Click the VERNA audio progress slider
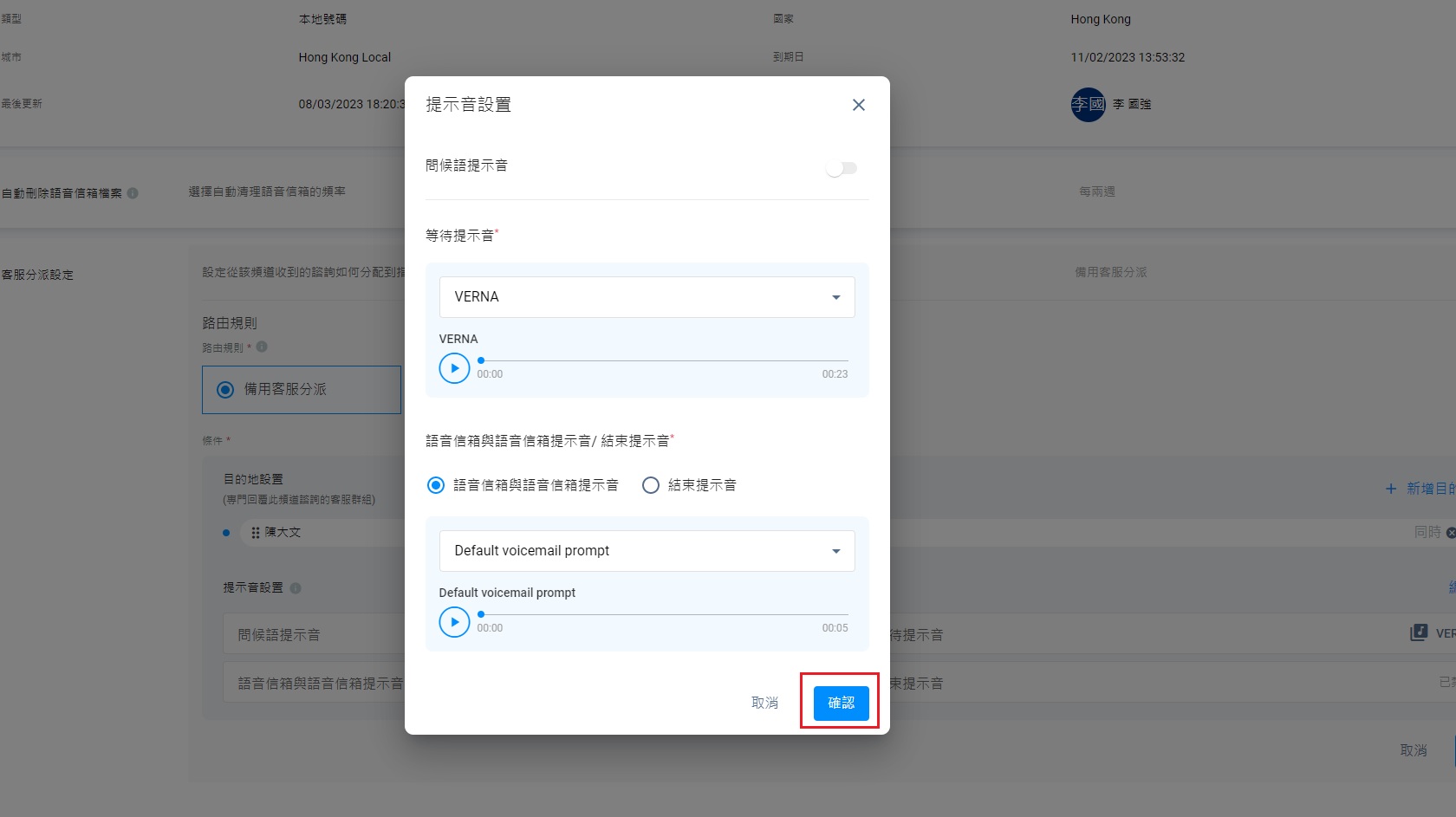This screenshot has width=1456, height=817. [664, 360]
